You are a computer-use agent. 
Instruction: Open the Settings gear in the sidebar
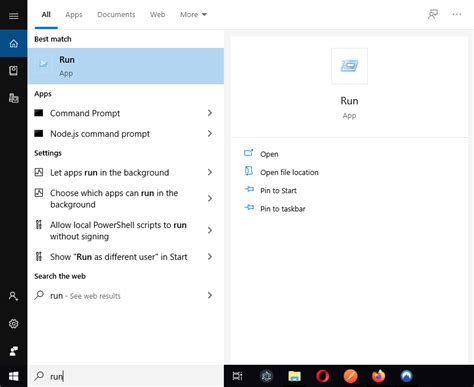tap(13, 323)
